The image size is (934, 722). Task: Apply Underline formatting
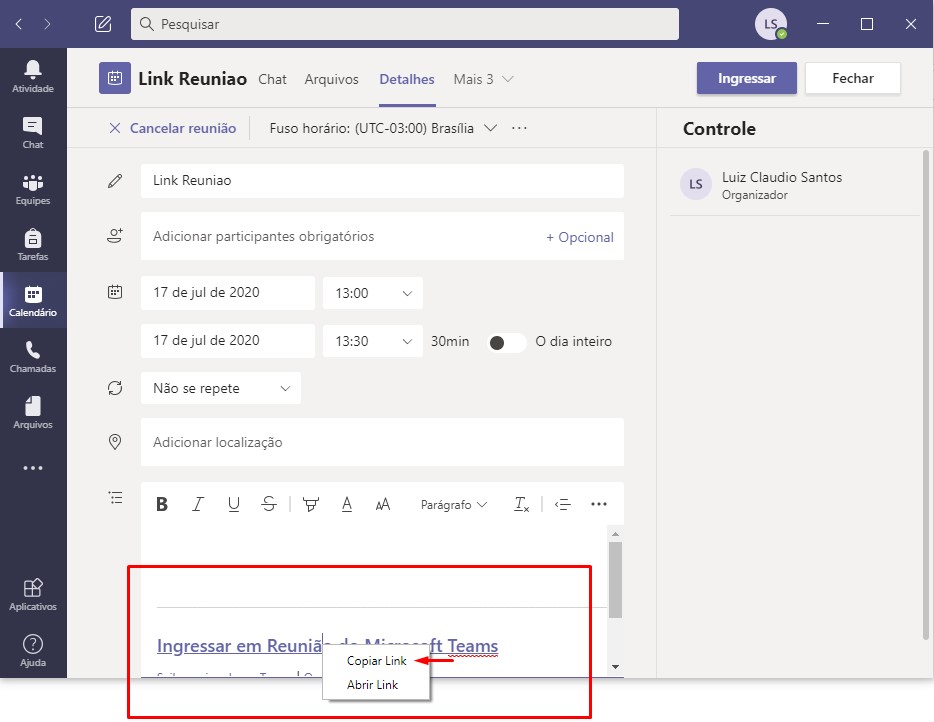234,505
